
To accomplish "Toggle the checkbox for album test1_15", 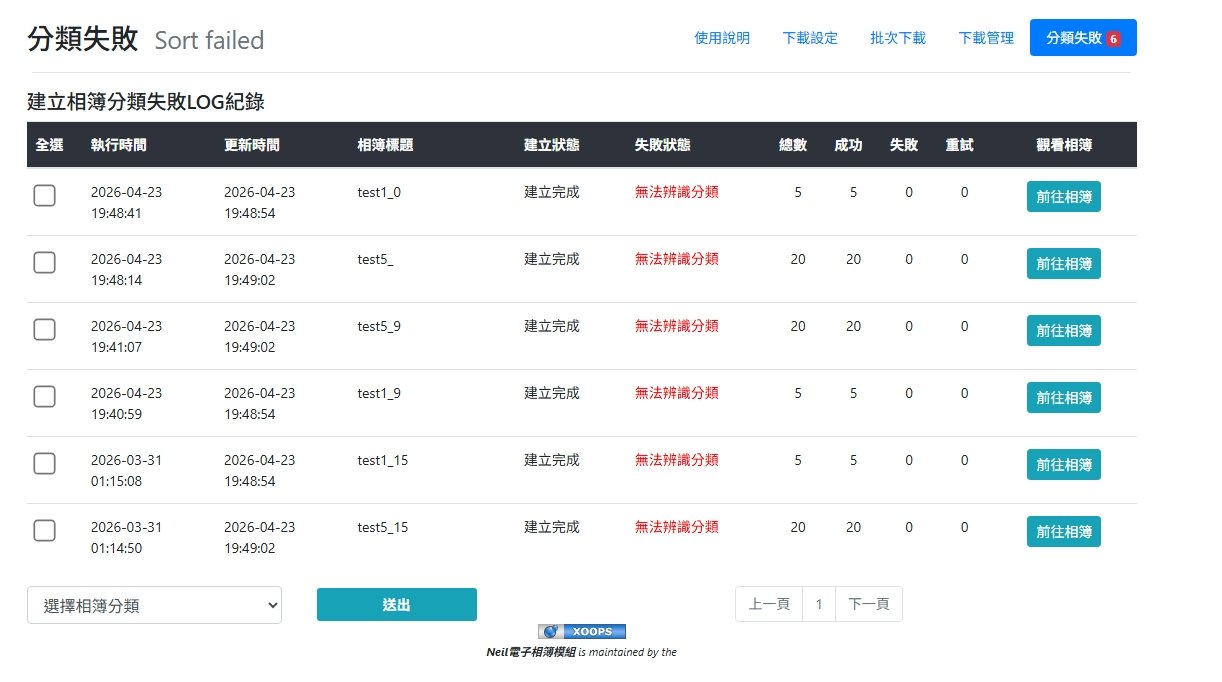I will [44, 464].
